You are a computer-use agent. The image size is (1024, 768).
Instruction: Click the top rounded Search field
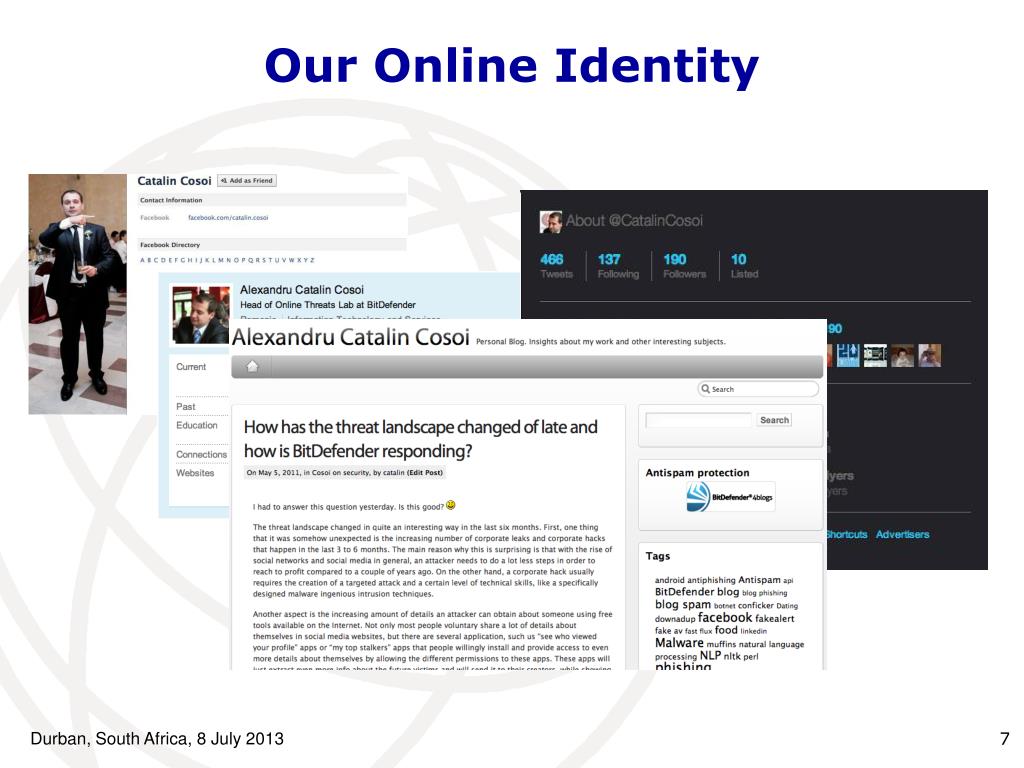pos(758,389)
